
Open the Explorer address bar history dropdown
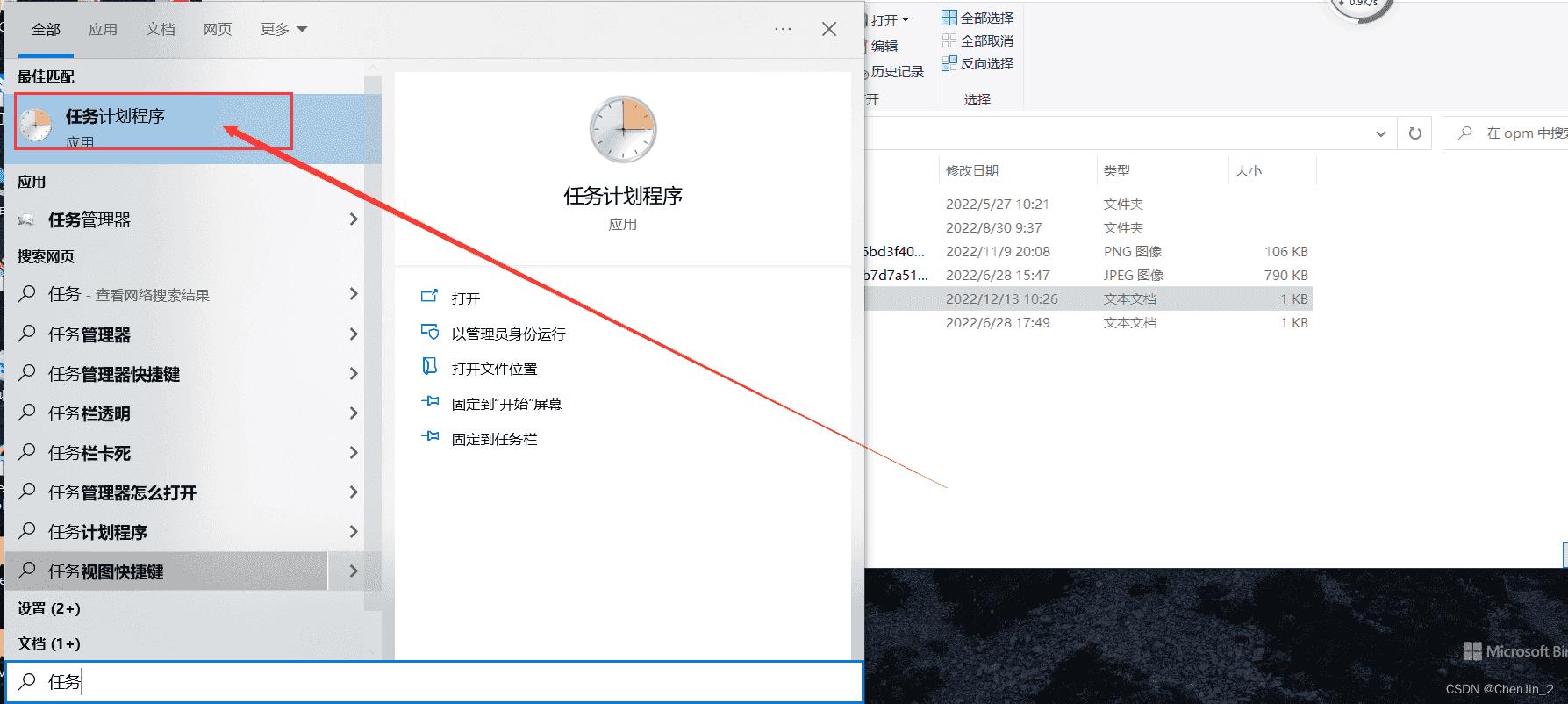1381,133
